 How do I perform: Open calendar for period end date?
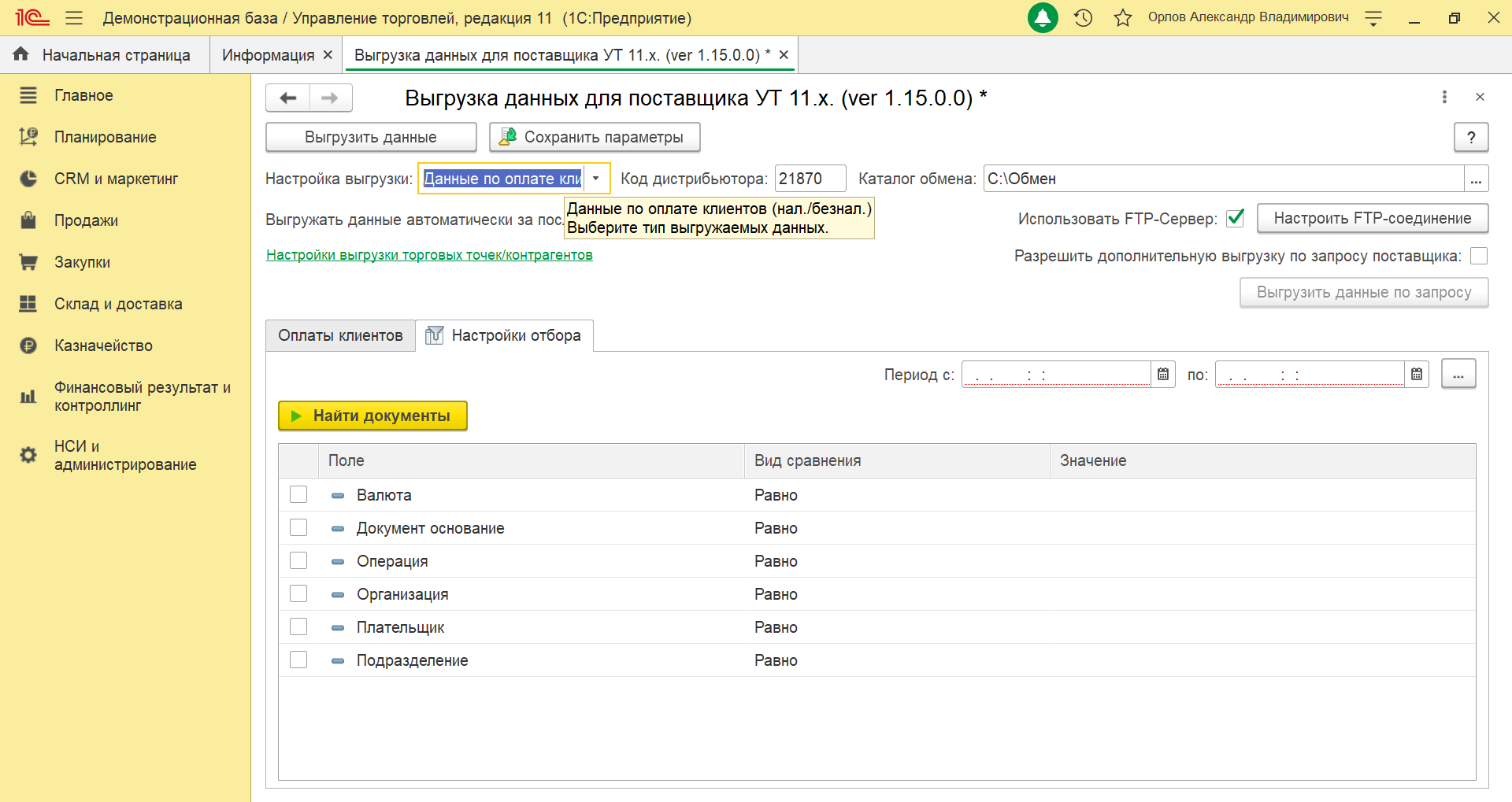1417,375
